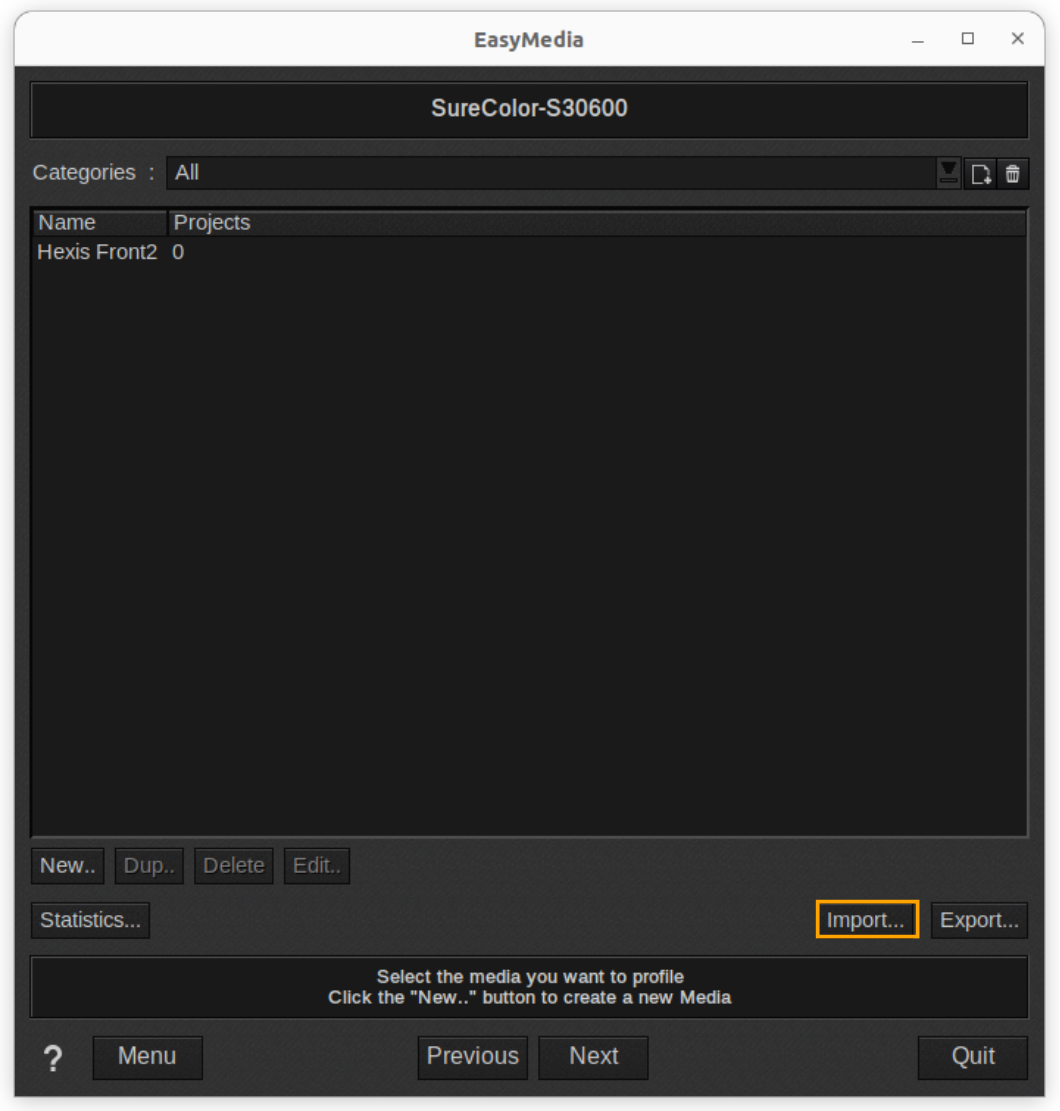Duplicate media using the Dup.. button
This screenshot has width=1060, height=1111.
point(149,865)
